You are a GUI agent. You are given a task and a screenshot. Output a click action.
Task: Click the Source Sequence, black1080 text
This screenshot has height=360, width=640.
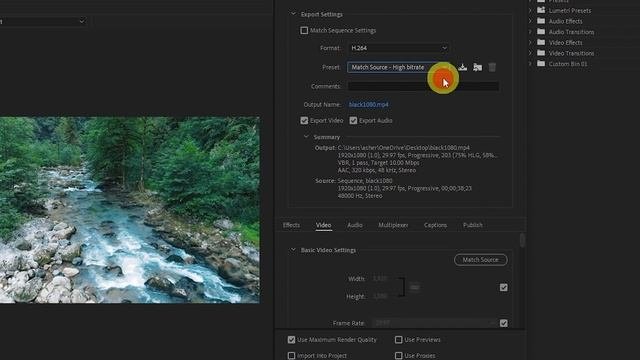tap(365, 181)
